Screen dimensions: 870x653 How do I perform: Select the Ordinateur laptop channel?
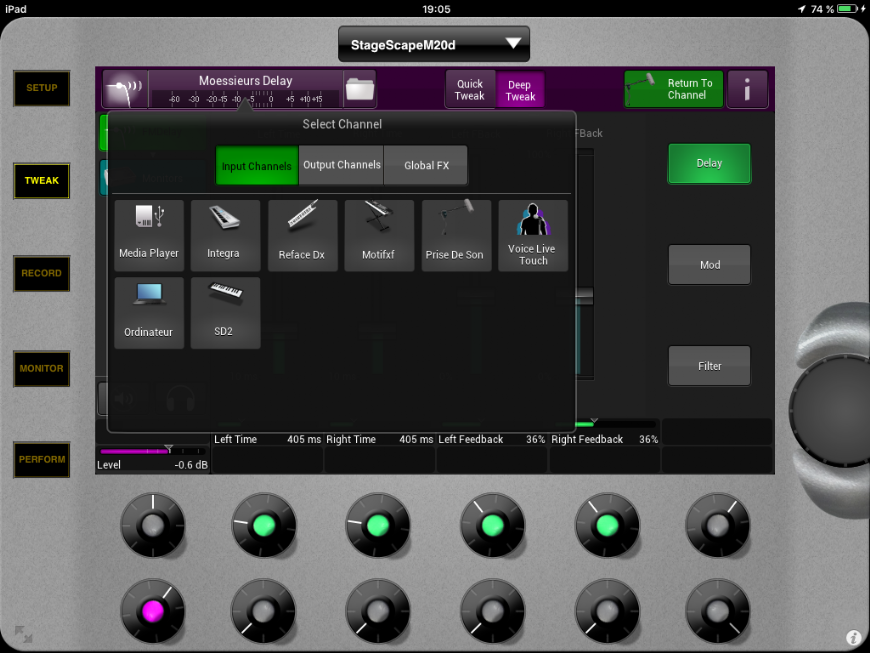click(x=149, y=313)
